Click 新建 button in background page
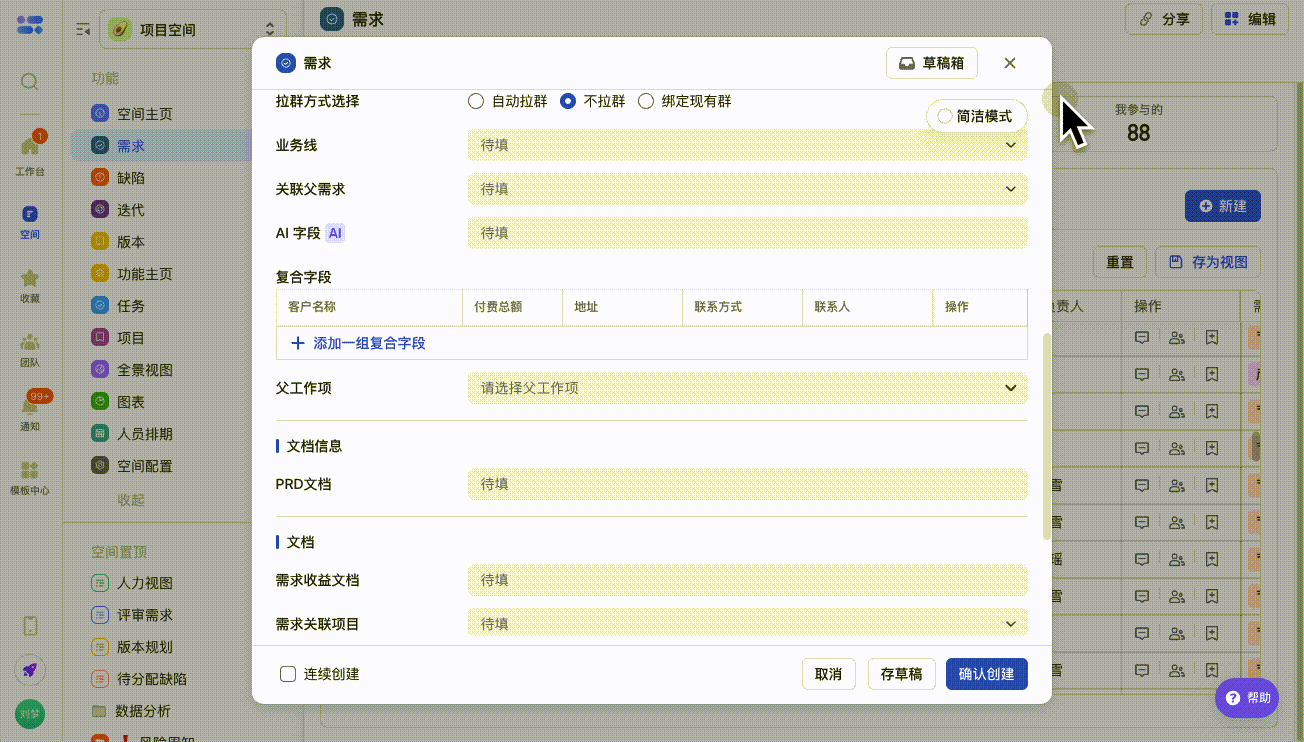The width and height of the screenshot is (1304, 742). click(1222, 206)
